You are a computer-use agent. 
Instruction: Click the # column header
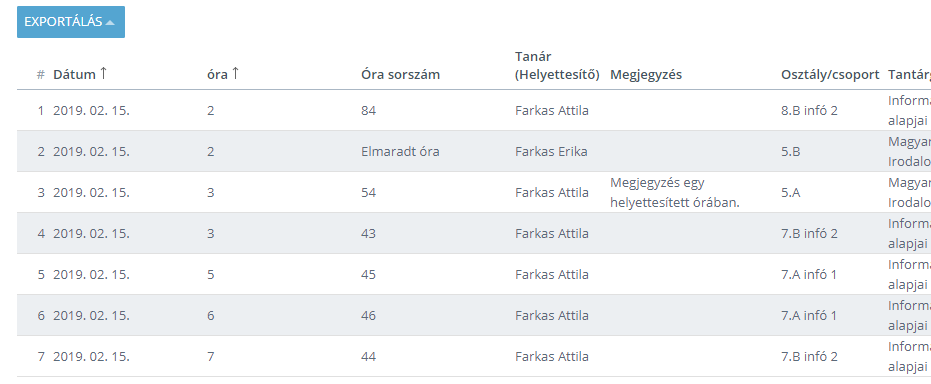(x=40, y=75)
